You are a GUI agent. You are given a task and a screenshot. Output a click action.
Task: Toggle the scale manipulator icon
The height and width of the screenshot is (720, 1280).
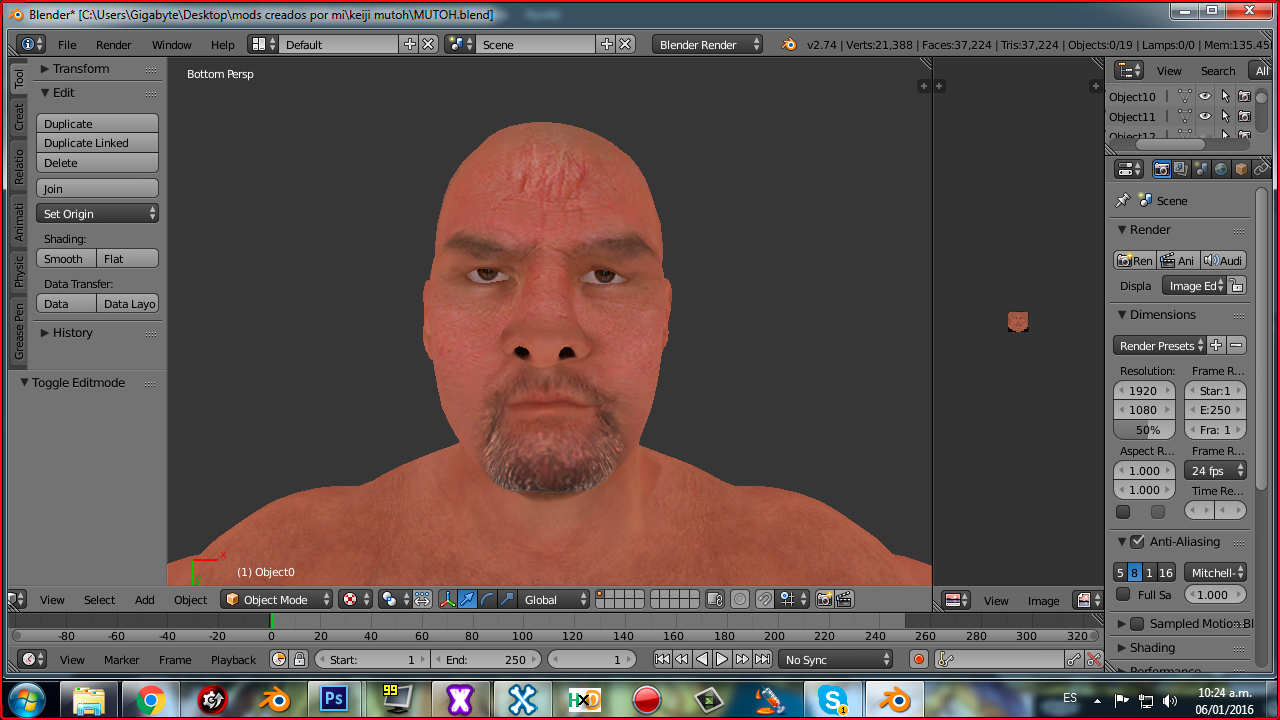(x=507, y=600)
